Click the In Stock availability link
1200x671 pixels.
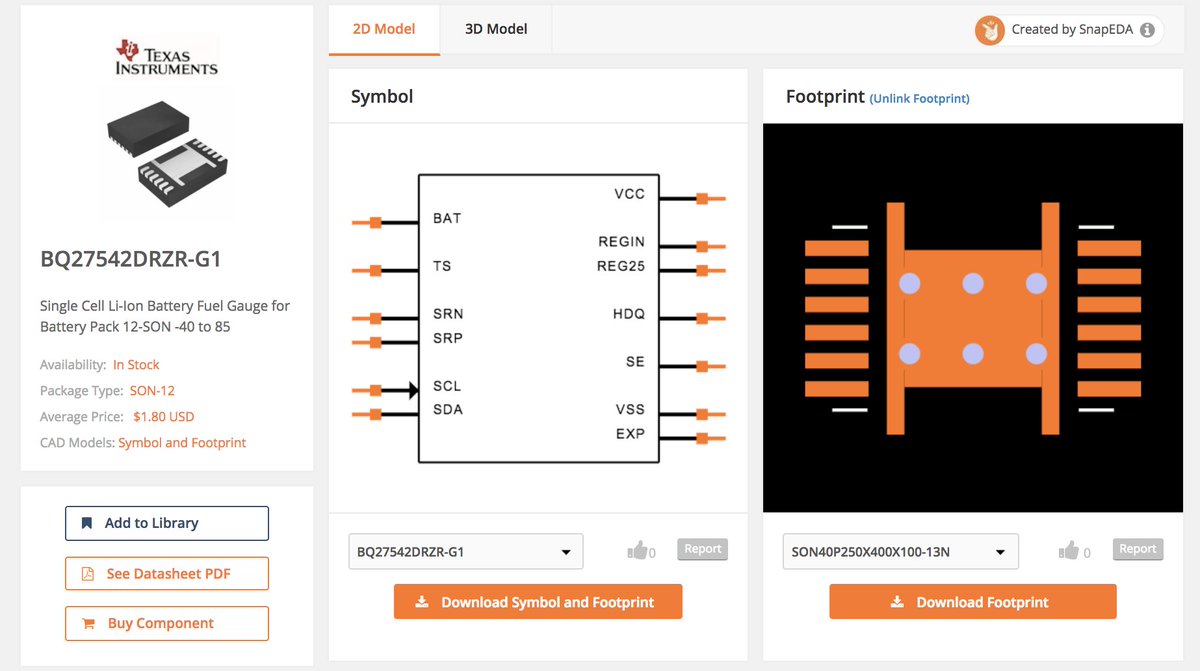(136, 365)
